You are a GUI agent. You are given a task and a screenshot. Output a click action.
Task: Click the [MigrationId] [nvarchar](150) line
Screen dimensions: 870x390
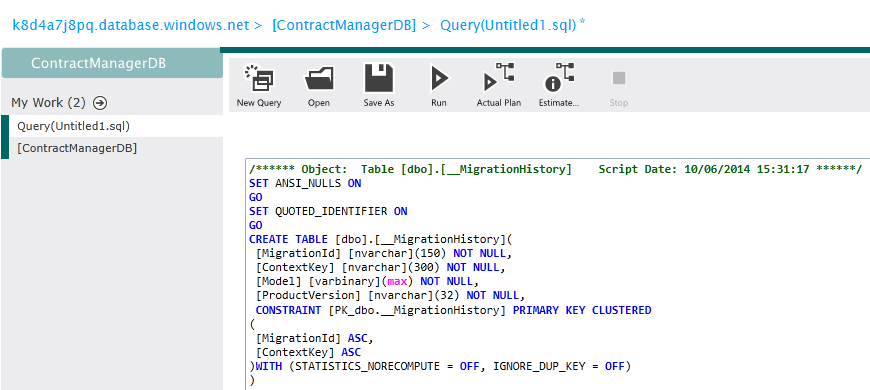[384, 254]
